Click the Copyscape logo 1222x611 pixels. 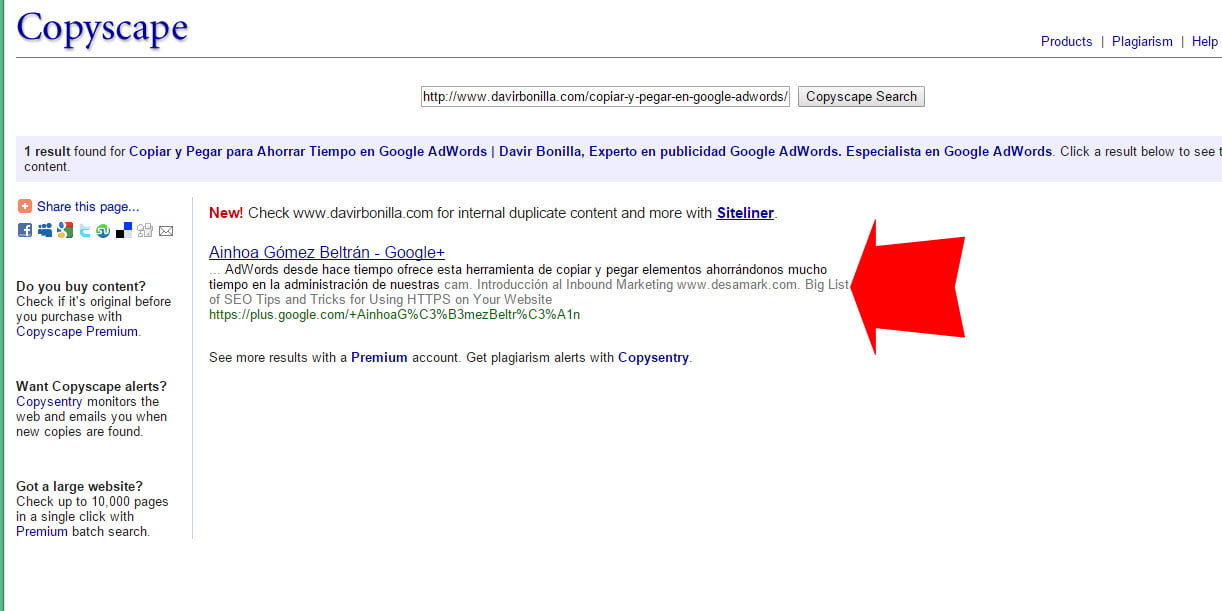coord(102,28)
